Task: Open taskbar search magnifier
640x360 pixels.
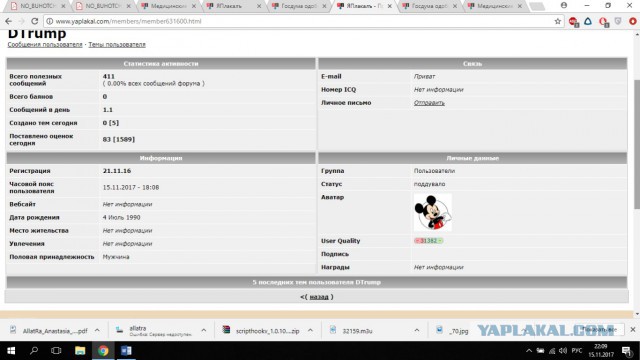Action: point(34,351)
